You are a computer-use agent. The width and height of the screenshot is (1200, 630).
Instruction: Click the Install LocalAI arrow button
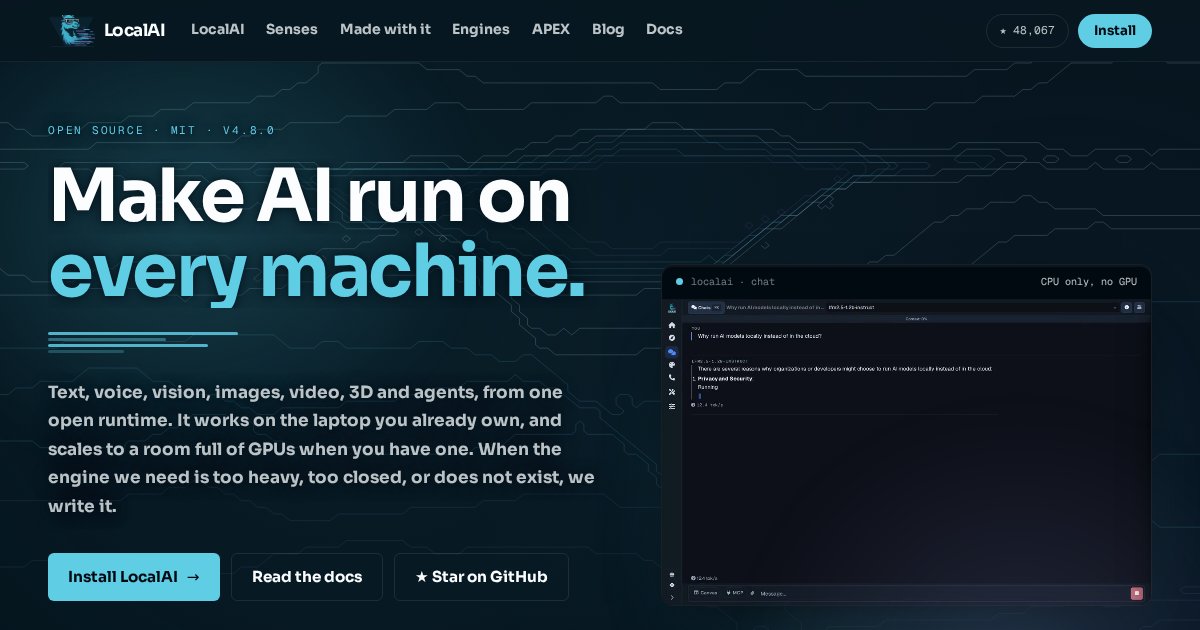coord(134,577)
